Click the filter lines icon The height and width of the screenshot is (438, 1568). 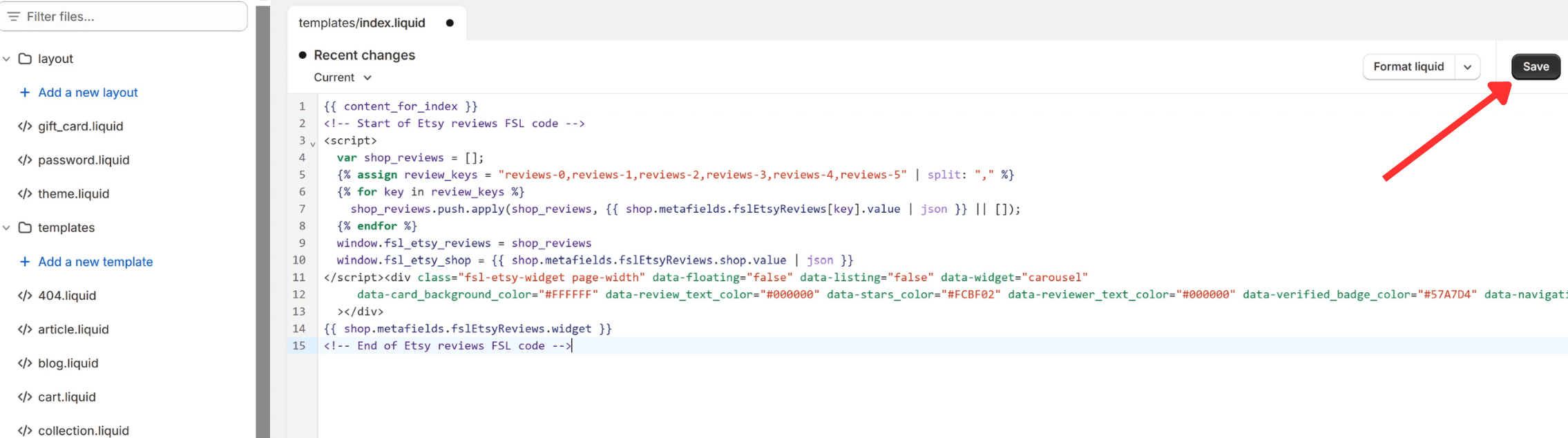[13, 16]
